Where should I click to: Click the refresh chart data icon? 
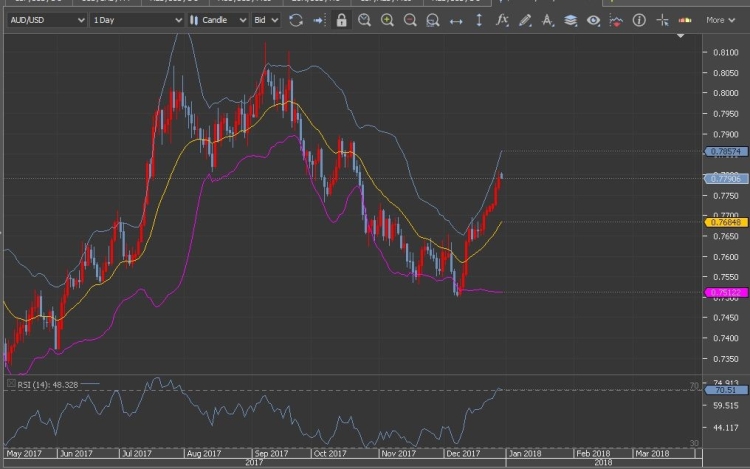point(295,20)
